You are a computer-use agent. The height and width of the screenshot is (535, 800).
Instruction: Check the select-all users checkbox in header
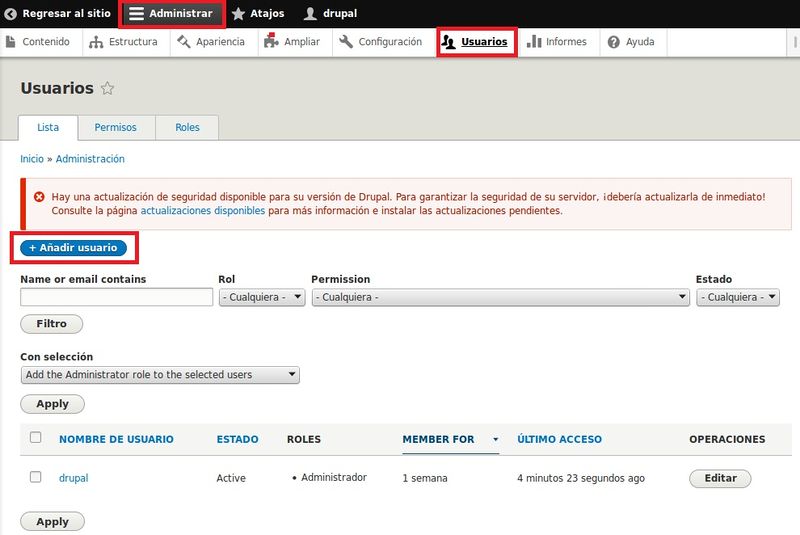click(x=36, y=438)
